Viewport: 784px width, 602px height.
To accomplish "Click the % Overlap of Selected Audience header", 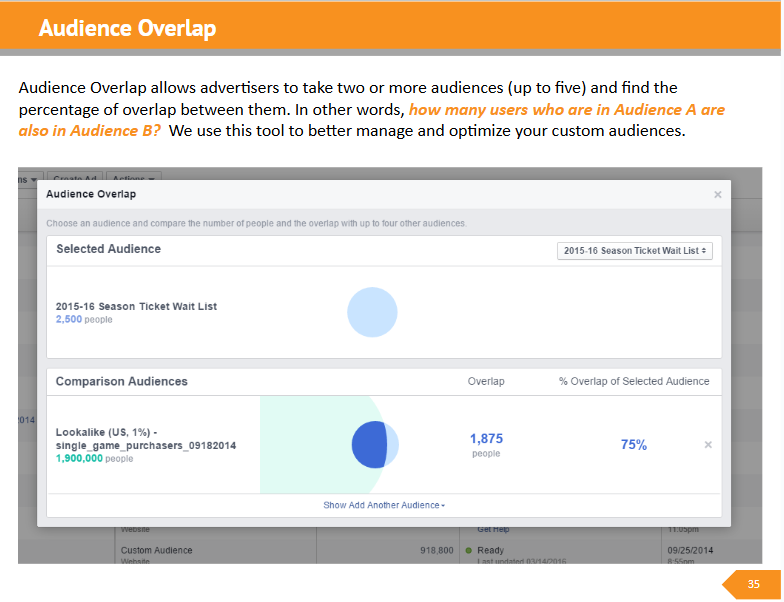I will [634, 381].
